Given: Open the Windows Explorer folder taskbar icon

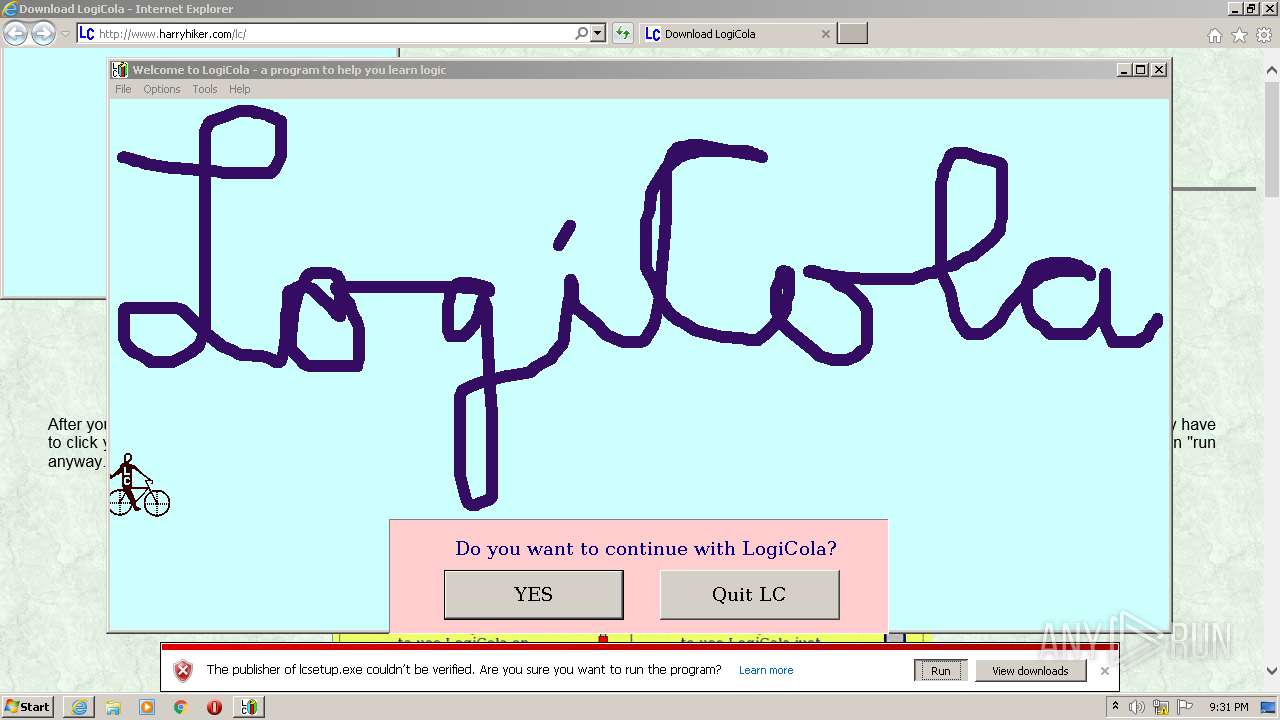Looking at the screenshot, I should 113,707.
